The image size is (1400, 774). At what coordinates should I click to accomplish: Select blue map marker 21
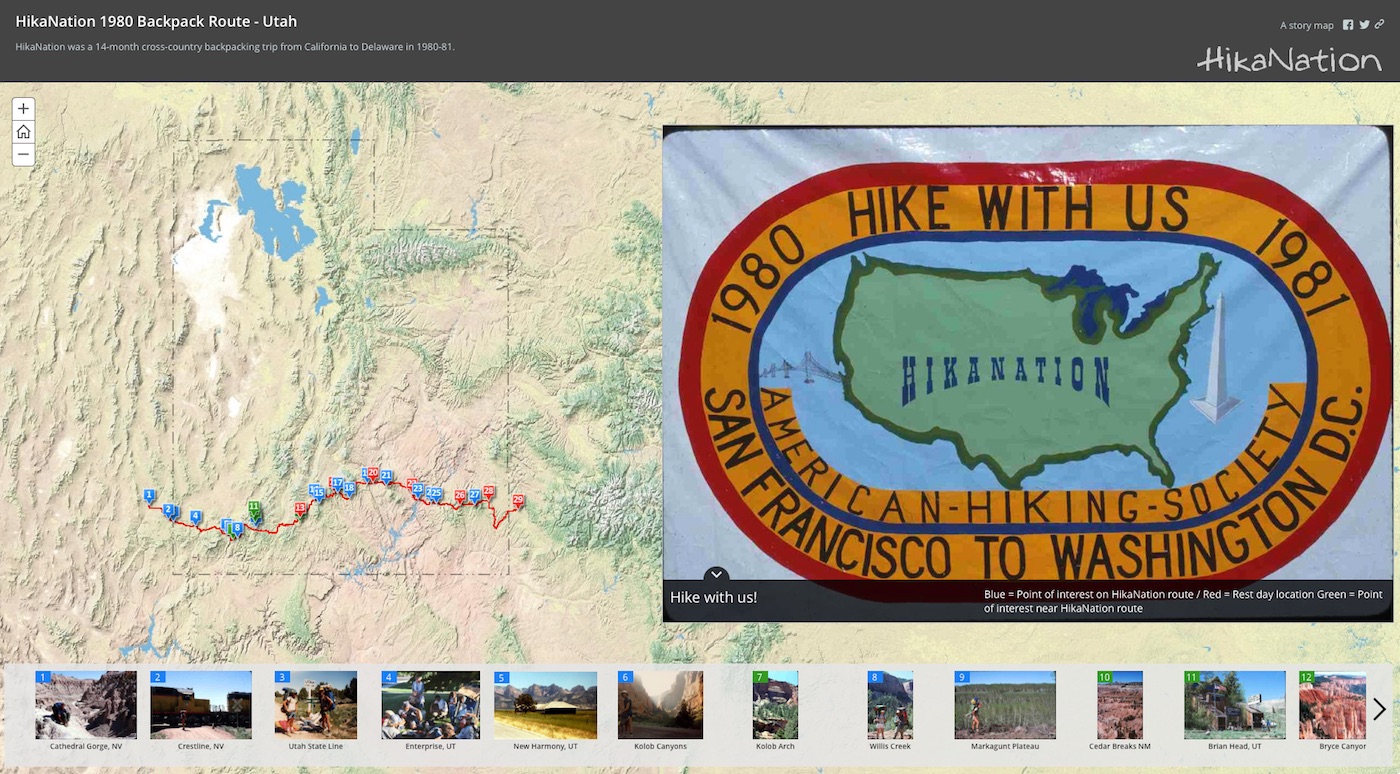pyautogui.click(x=386, y=476)
